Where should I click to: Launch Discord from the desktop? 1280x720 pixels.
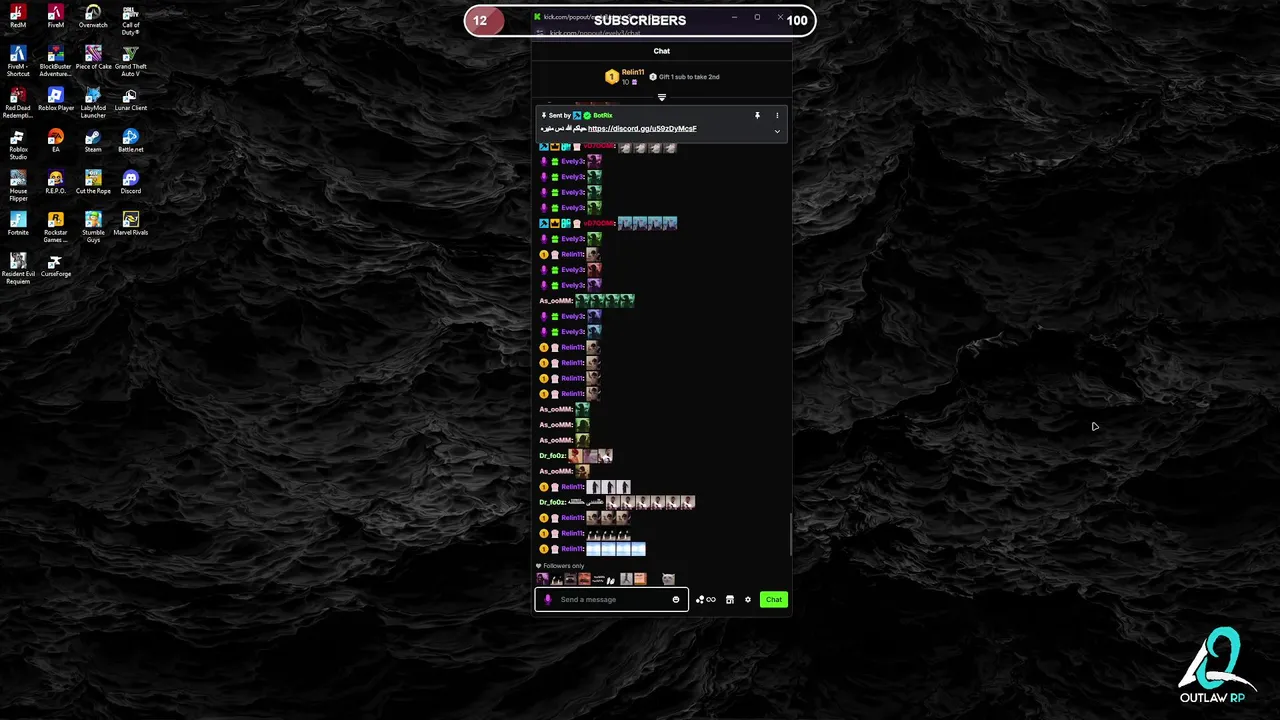tap(130, 182)
